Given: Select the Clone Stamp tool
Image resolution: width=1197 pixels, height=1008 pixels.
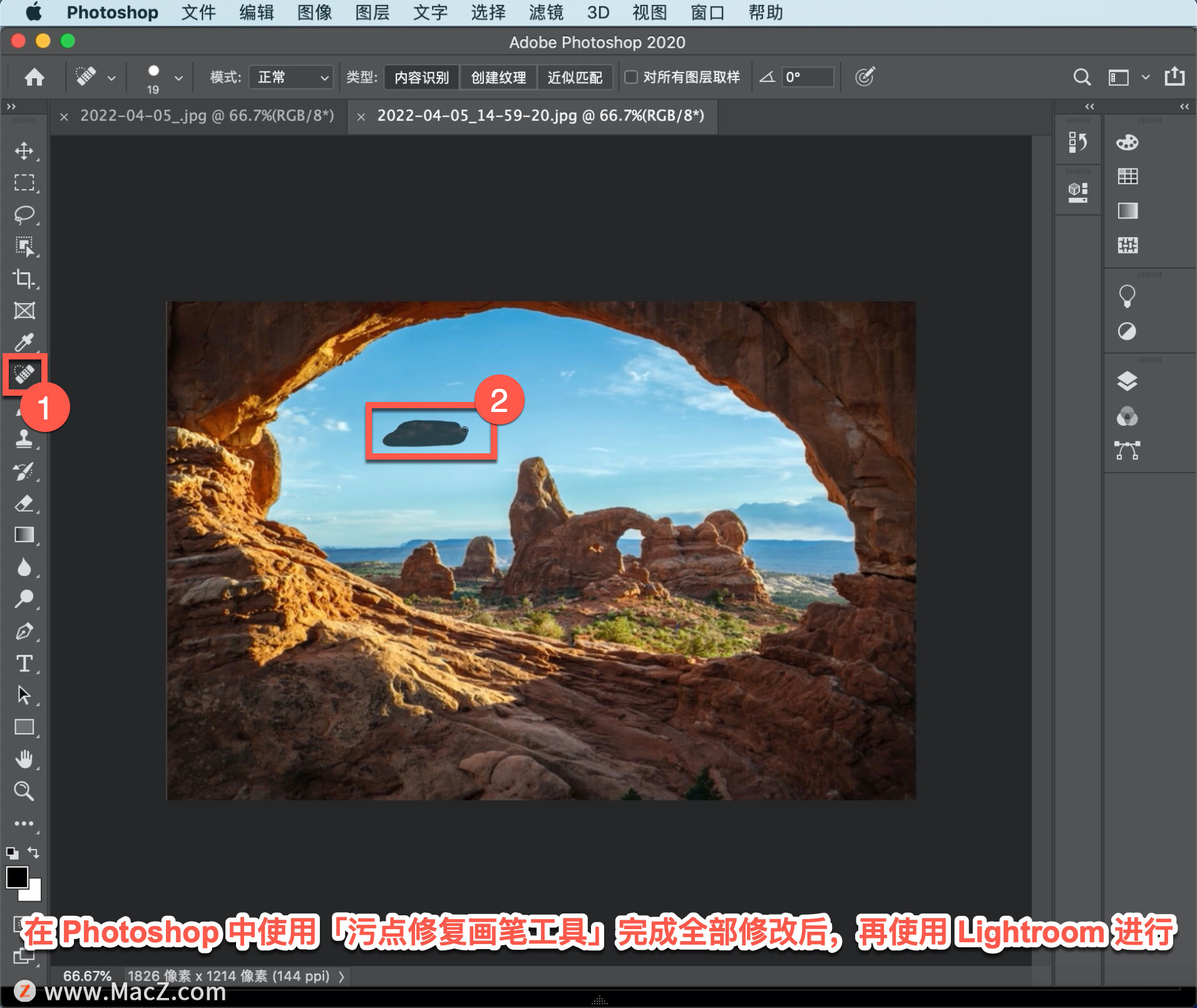Looking at the screenshot, I should (24, 439).
